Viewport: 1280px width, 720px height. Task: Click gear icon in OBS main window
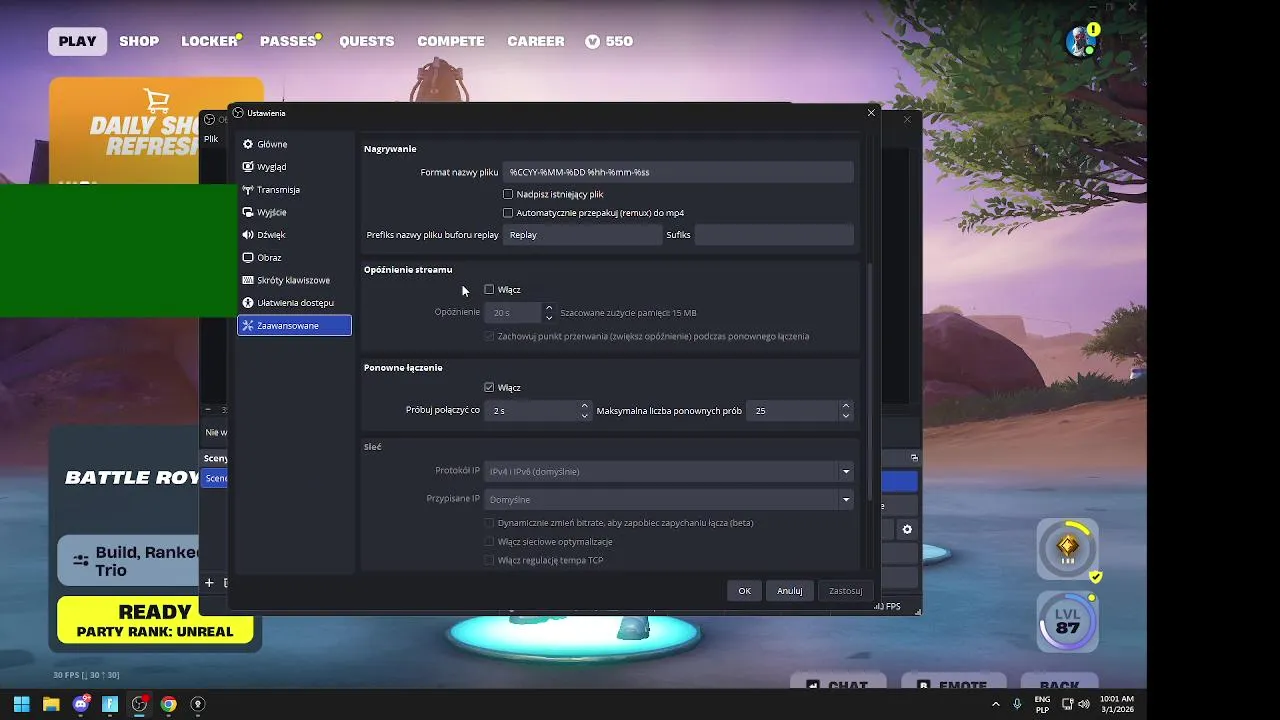[907, 530]
